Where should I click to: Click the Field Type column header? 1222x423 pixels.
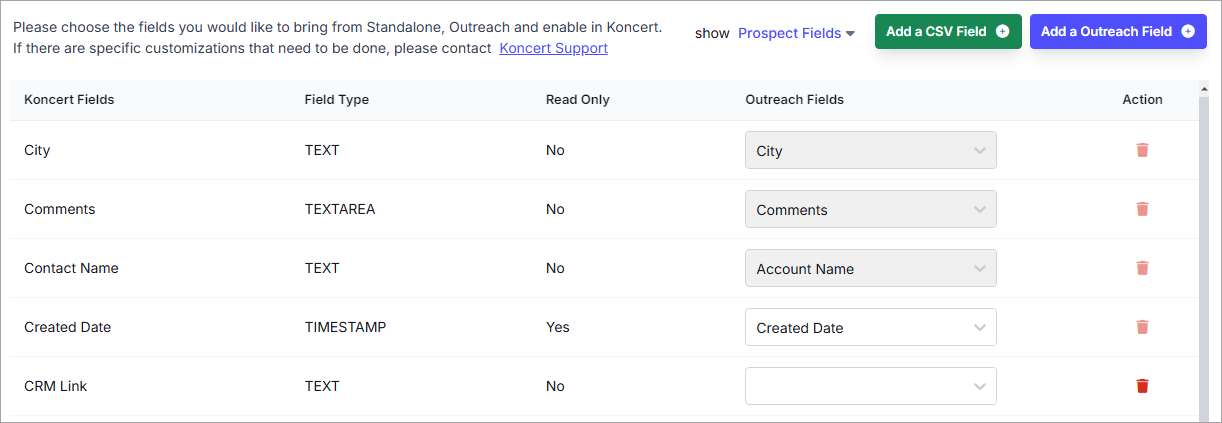click(x=337, y=100)
